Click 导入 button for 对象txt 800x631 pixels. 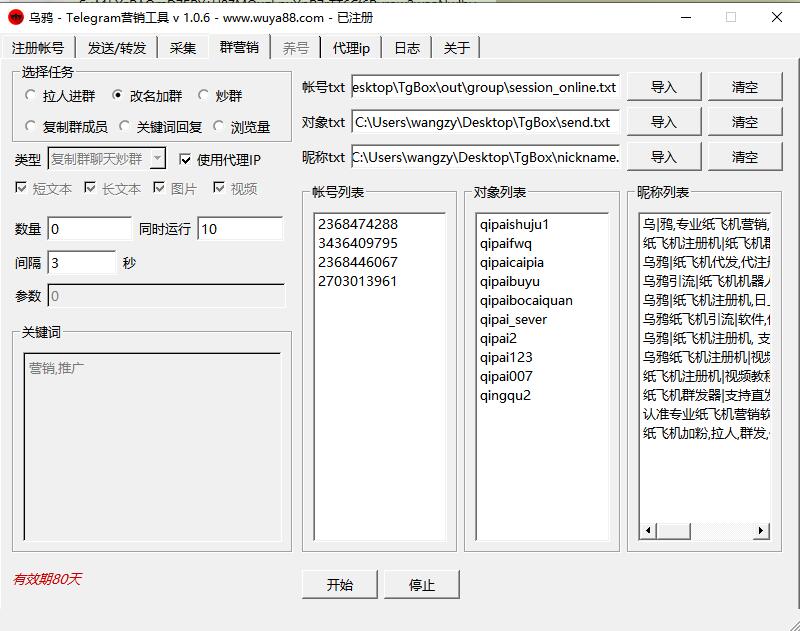pos(664,122)
